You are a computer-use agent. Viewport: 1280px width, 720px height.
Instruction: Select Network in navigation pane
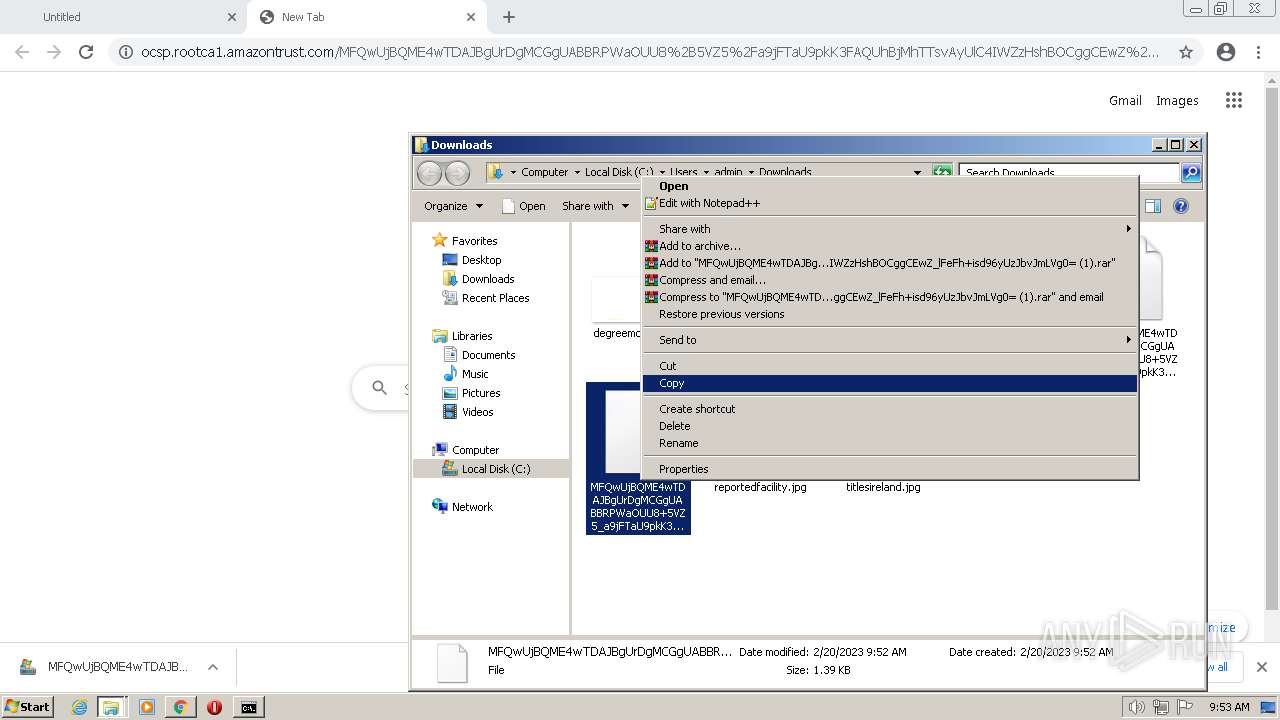[x=462, y=507]
